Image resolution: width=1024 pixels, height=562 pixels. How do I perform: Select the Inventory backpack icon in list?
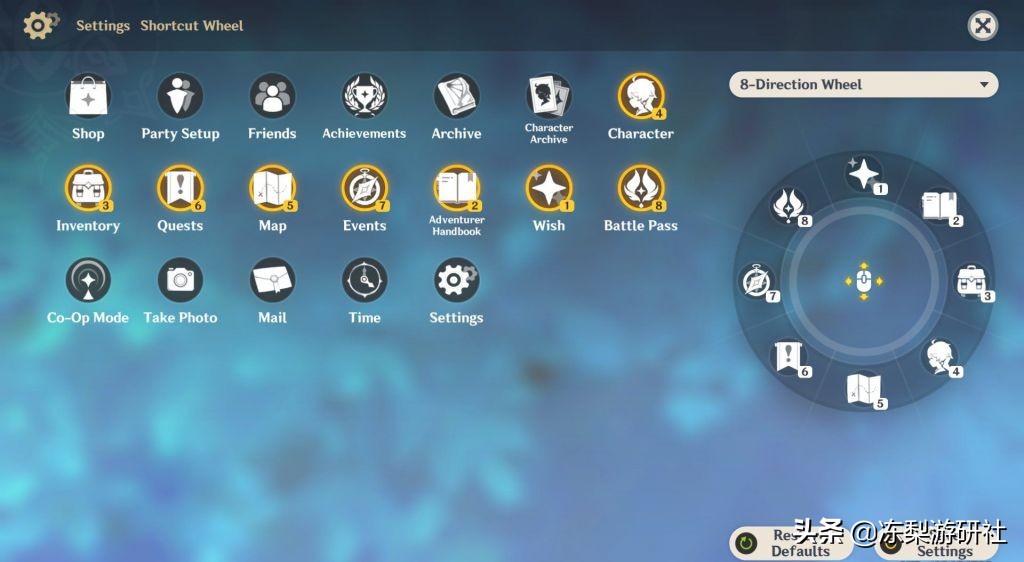tap(88, 189)
